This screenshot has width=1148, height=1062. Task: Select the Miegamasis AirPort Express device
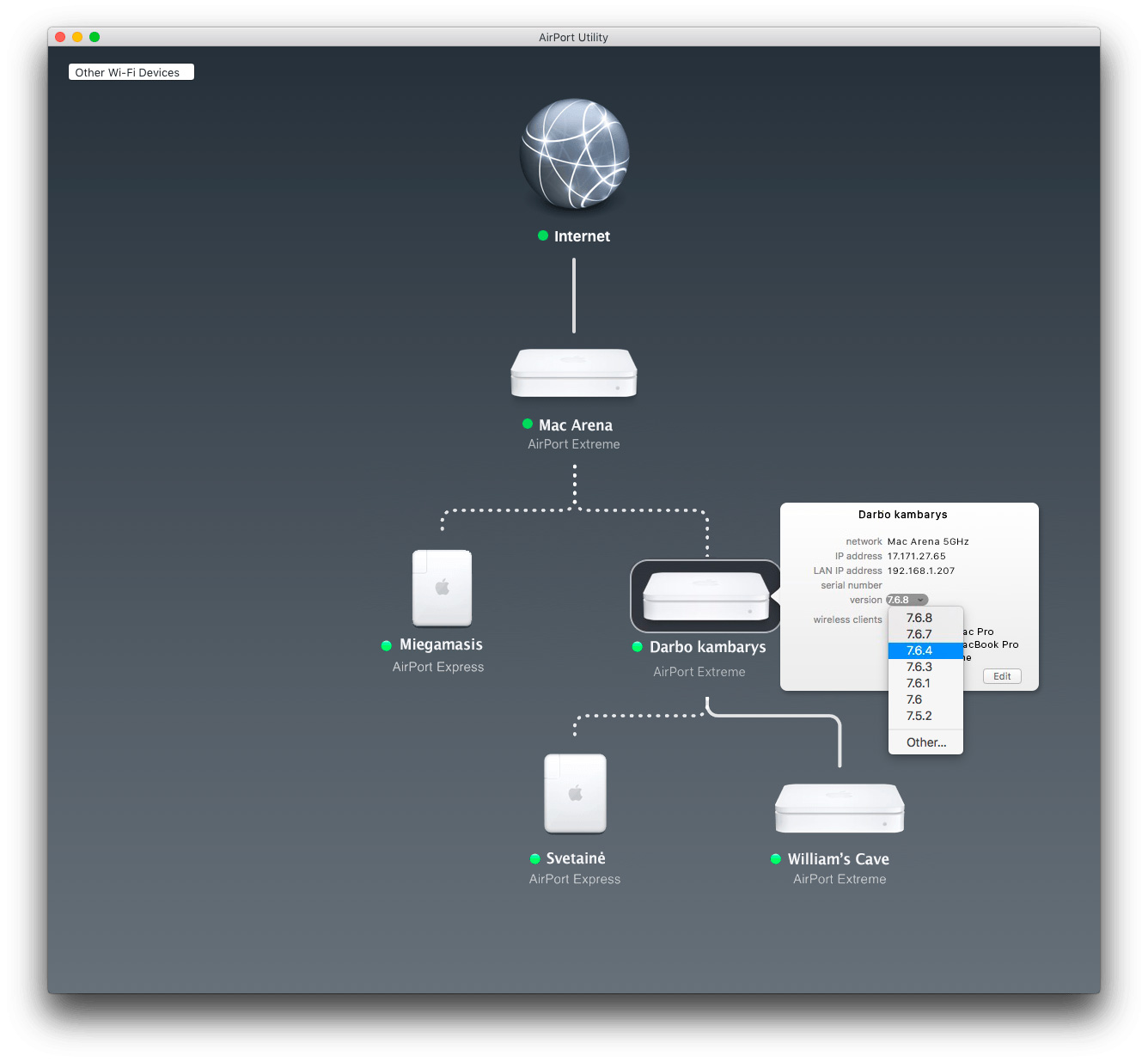(x=442, y=589)
